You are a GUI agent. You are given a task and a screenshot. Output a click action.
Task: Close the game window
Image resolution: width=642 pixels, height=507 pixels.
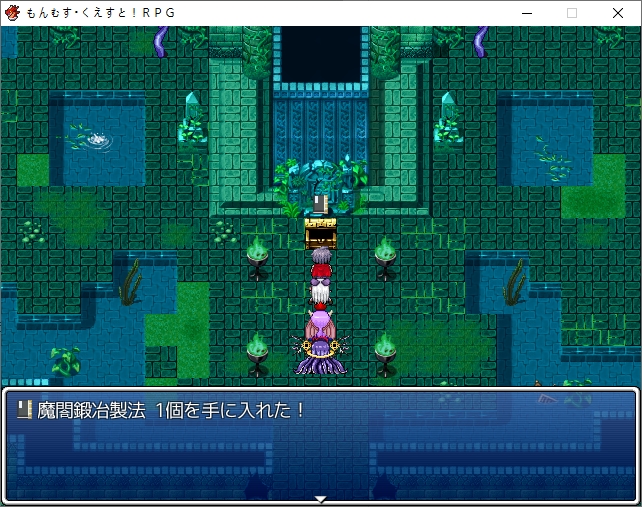[x=618, y=13]
